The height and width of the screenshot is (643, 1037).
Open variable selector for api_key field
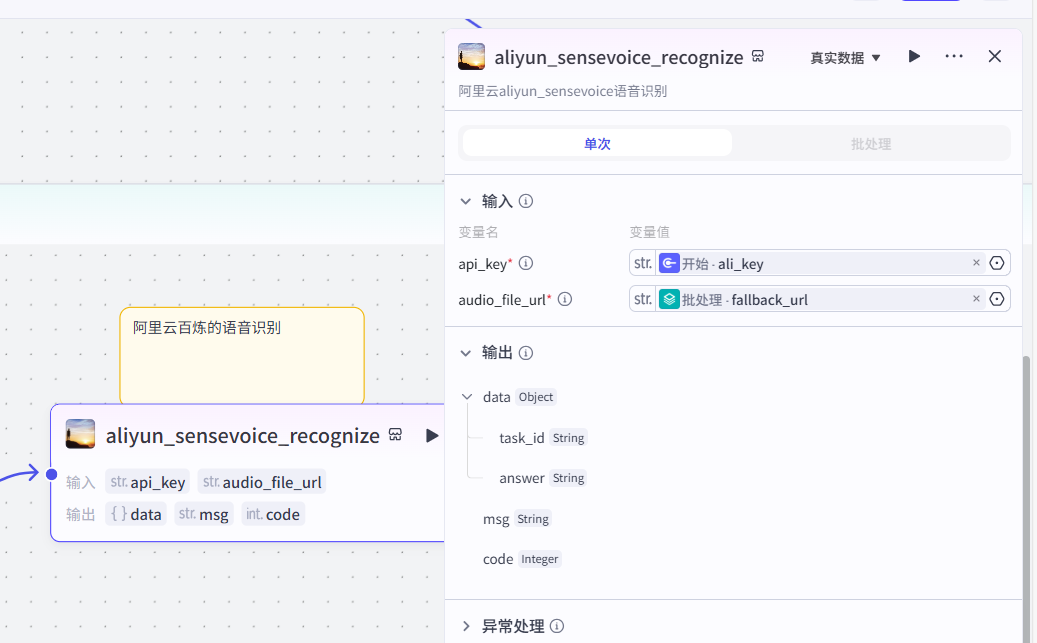point(996,263)
